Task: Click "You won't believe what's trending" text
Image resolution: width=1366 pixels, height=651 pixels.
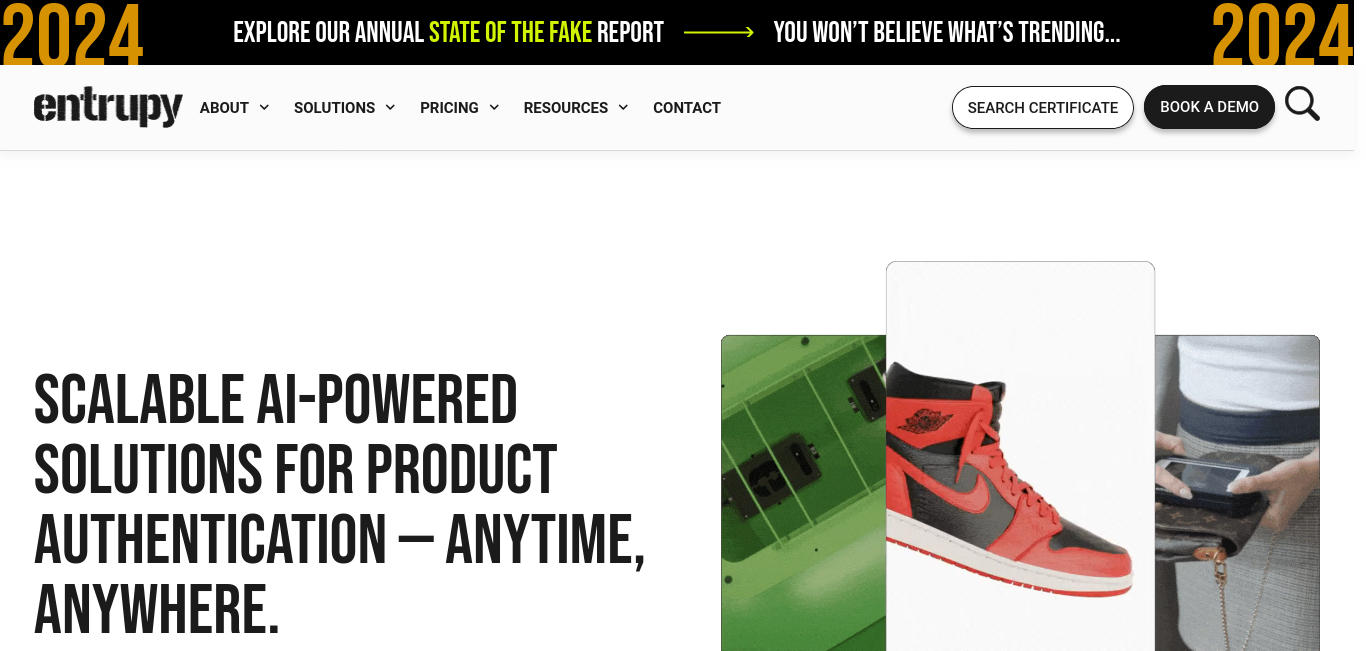Action: (x=947, y=32)
